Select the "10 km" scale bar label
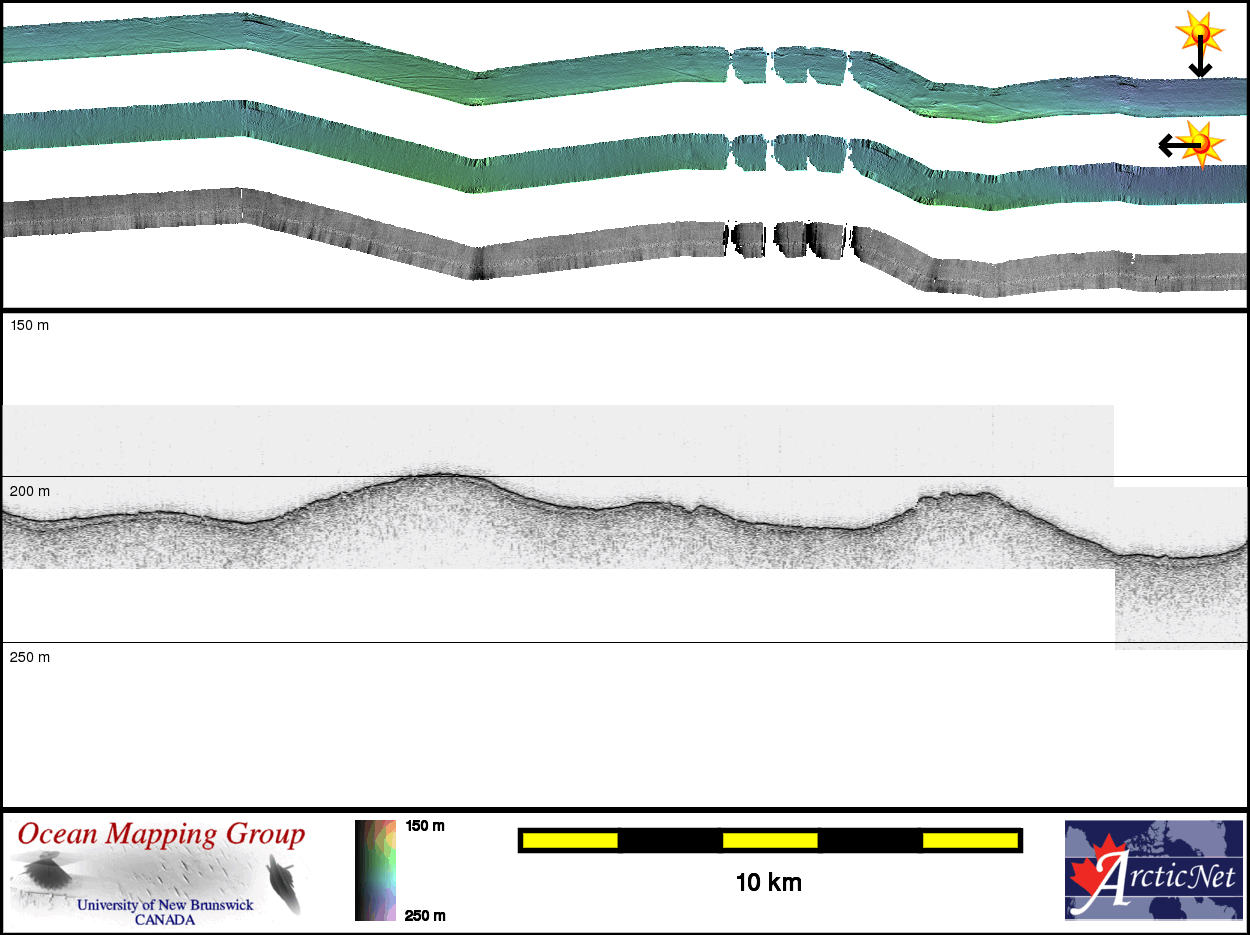Screen dimensions: 1250x935 (x=768, y=883)
